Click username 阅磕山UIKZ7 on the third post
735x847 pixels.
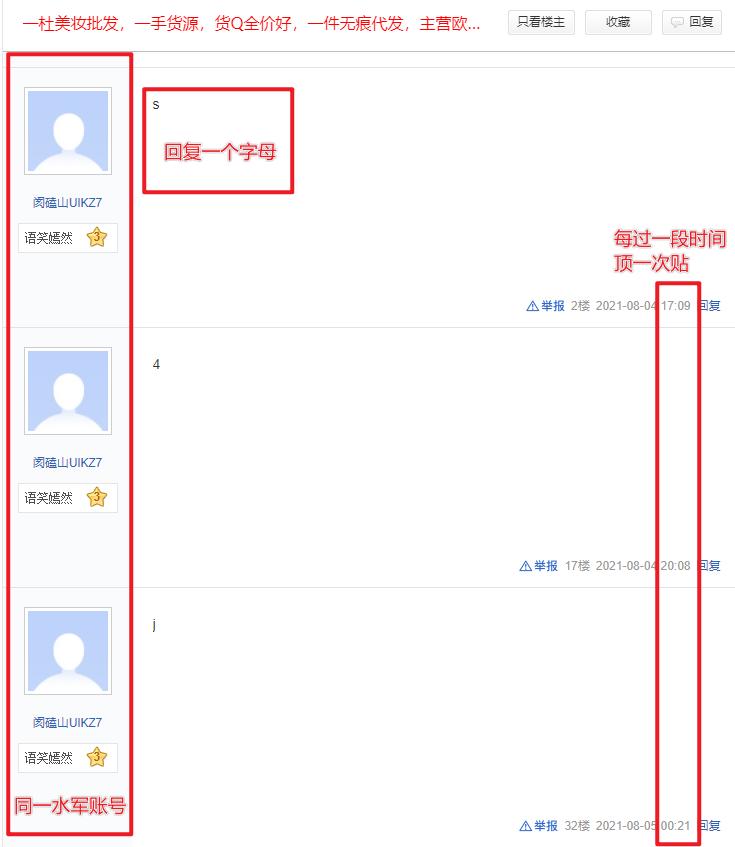68,722
